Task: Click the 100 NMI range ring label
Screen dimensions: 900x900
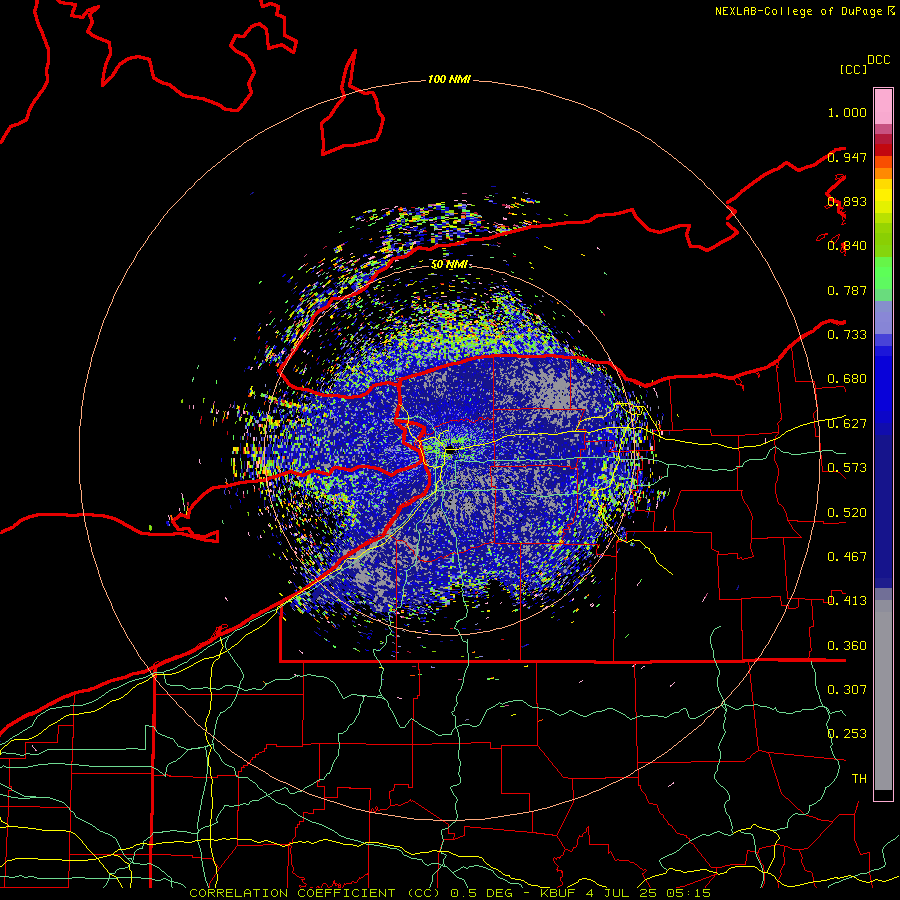Action: click(449, 79)
